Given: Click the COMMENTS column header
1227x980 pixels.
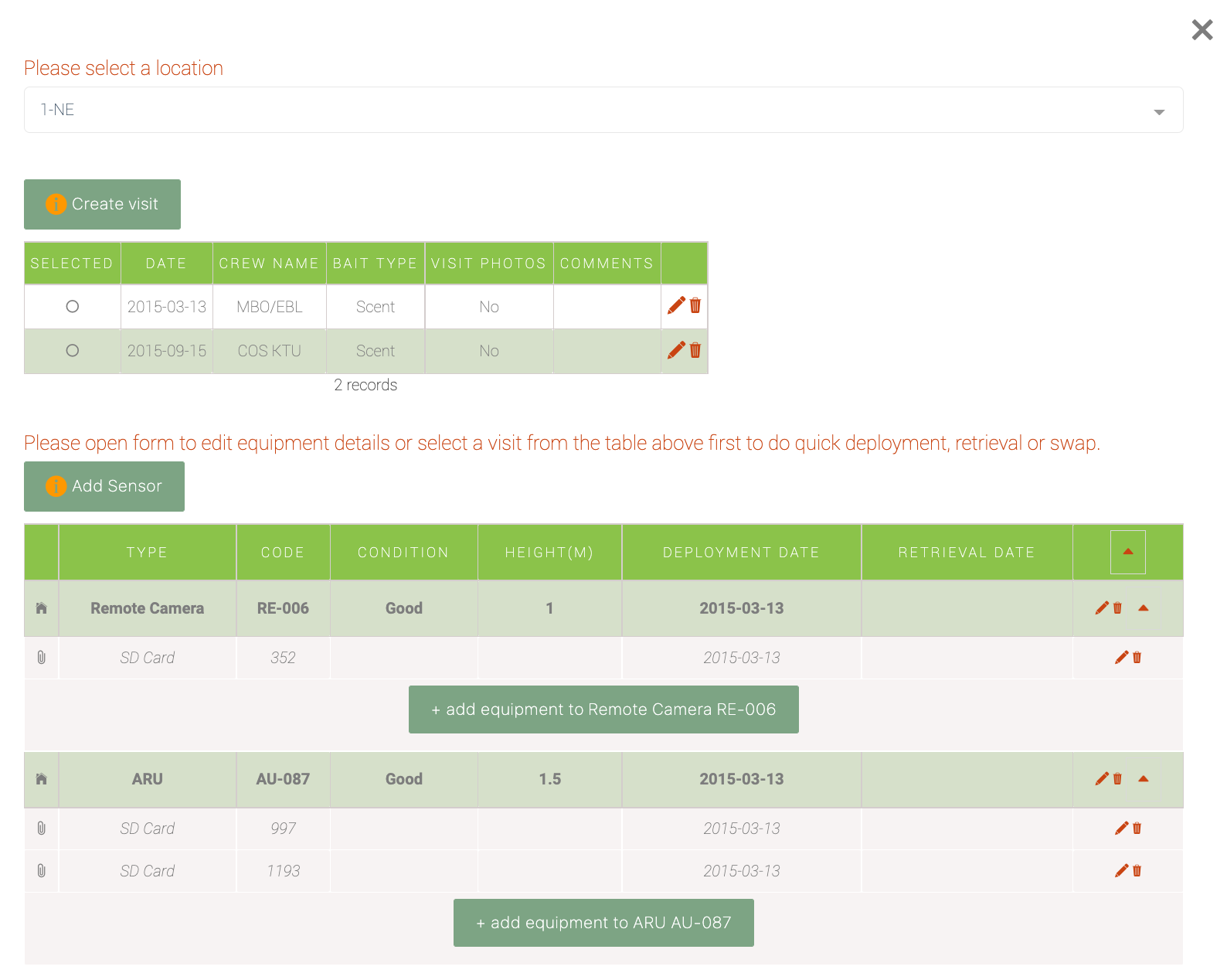Looking at the screenshot, I should pos(607,264).
